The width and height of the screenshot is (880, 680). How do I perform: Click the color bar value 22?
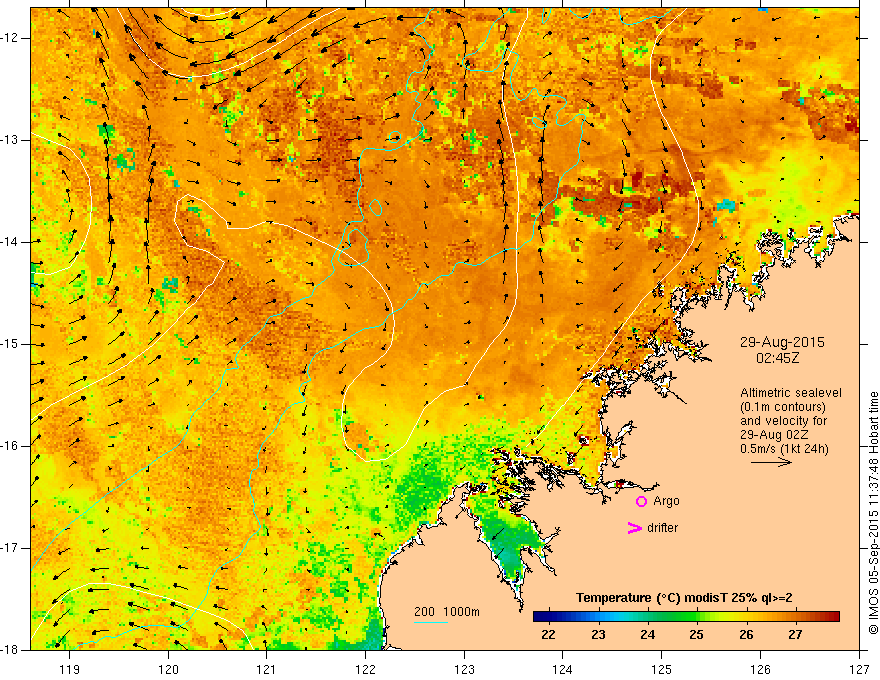[x=548, y=635]
